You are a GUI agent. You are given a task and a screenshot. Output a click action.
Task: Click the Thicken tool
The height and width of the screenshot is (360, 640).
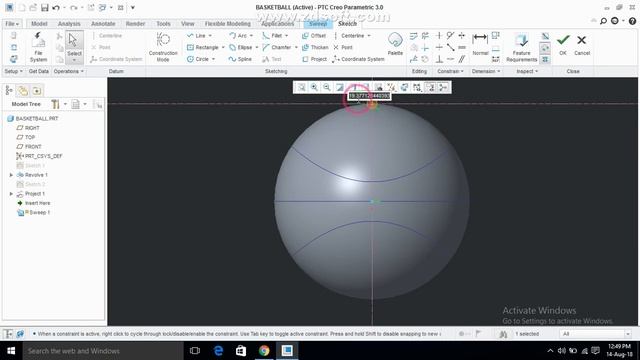pyautogui.click(x=315, y=47)
